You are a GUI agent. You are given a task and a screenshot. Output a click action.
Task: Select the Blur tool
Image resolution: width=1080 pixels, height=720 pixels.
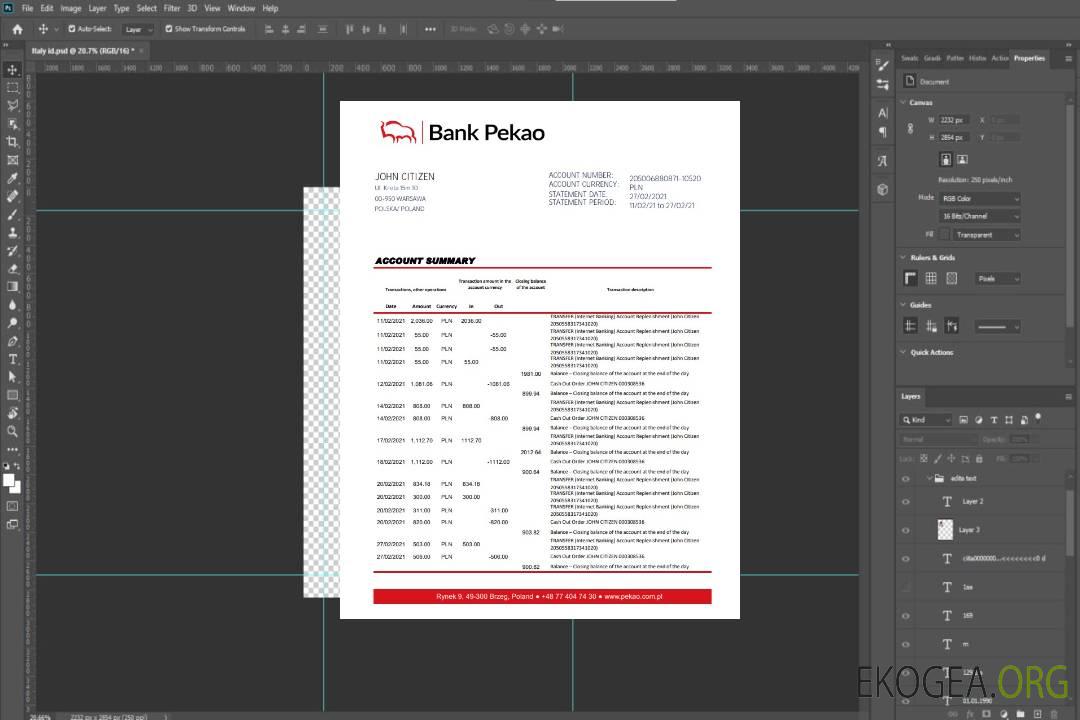pos(12,305)
